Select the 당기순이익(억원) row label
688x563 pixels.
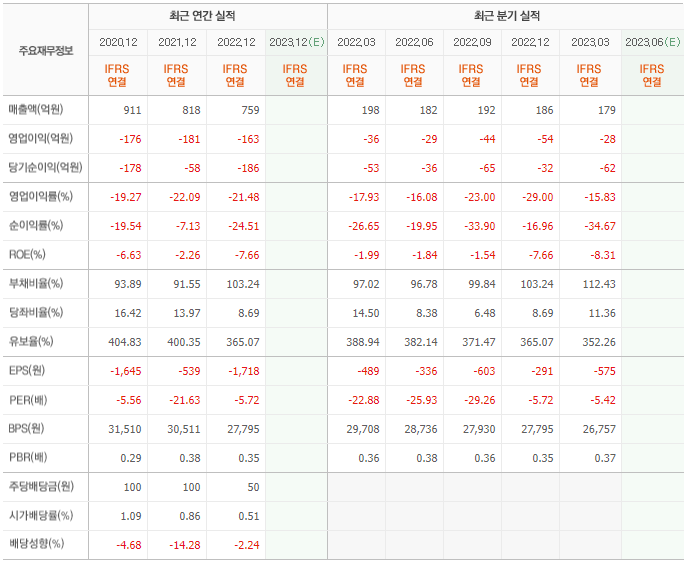tap(45, 168)
